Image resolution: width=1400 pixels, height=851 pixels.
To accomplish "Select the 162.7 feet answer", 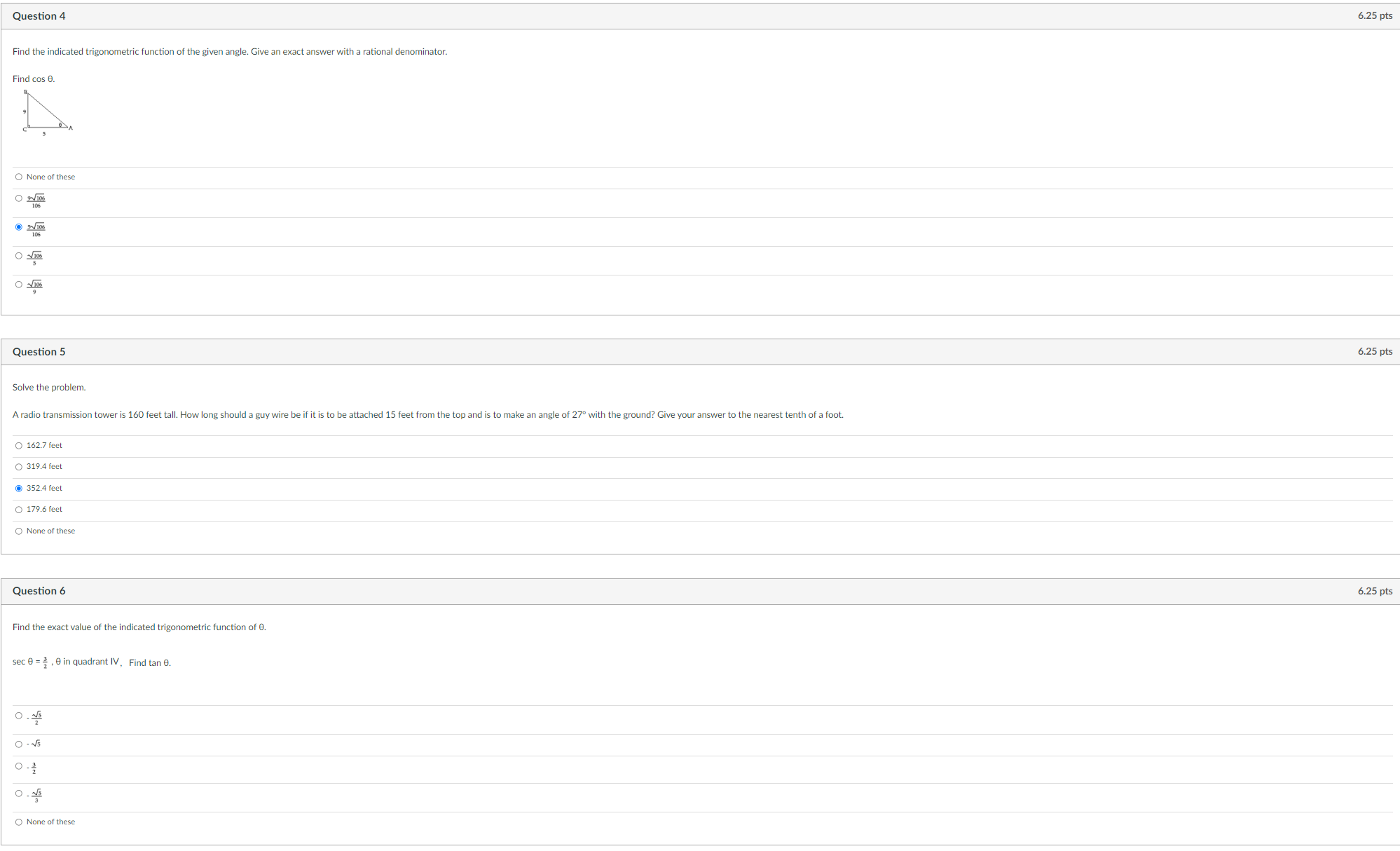I will pyautogui.click(x=19, y=445).
